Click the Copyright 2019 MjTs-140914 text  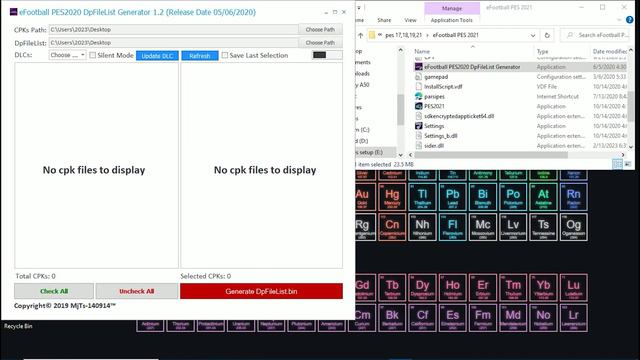65,305
